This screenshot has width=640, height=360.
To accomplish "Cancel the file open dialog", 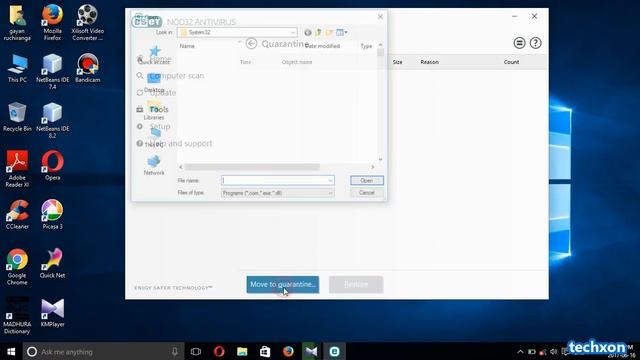I will 367,193.
